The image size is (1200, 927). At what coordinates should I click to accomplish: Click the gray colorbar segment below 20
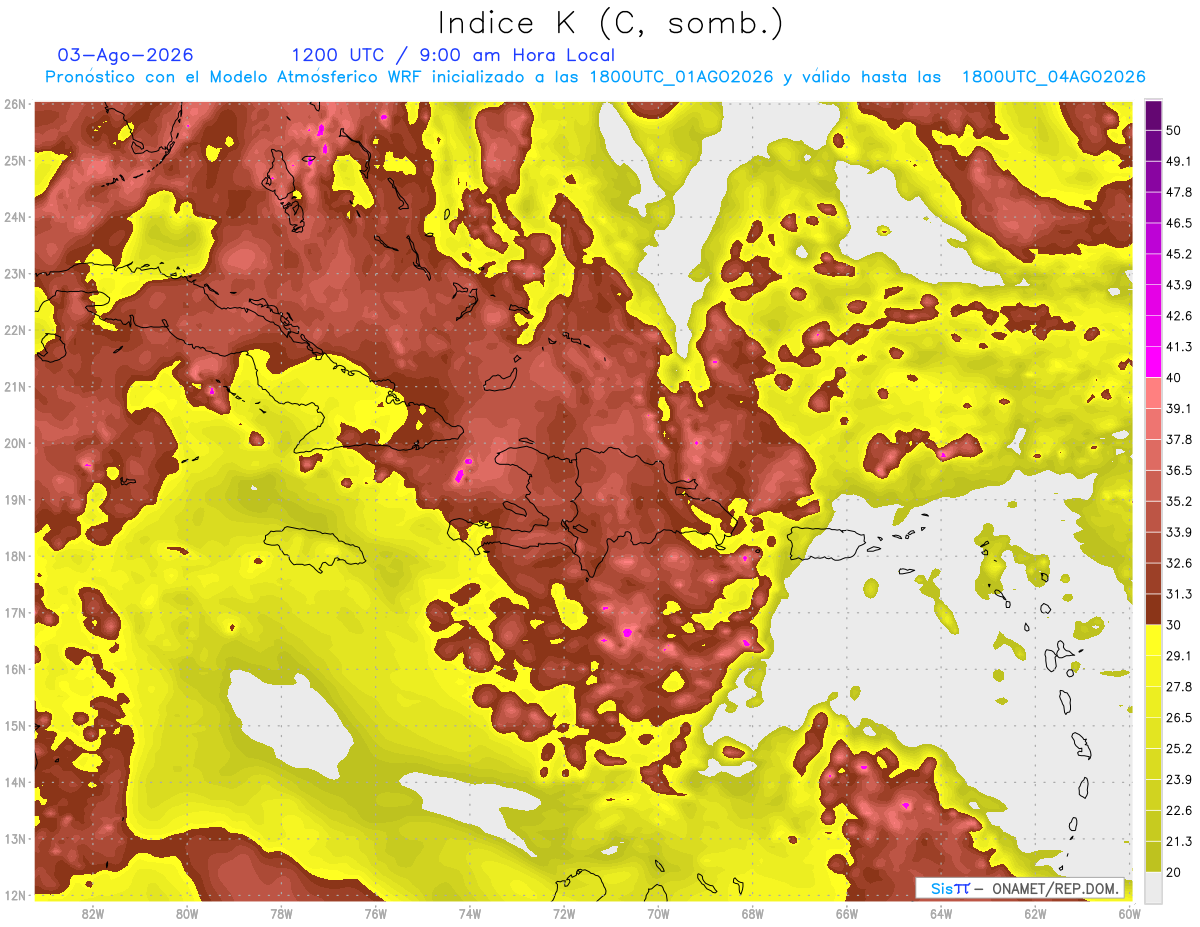[x=1153, y=888]
